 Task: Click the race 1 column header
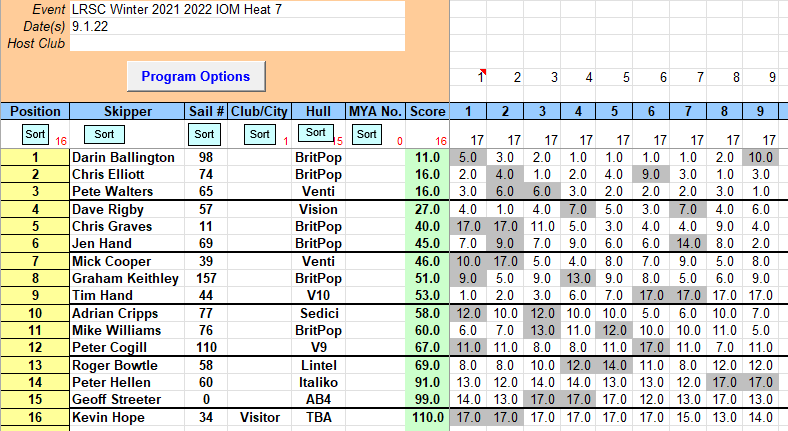[468, 111]
